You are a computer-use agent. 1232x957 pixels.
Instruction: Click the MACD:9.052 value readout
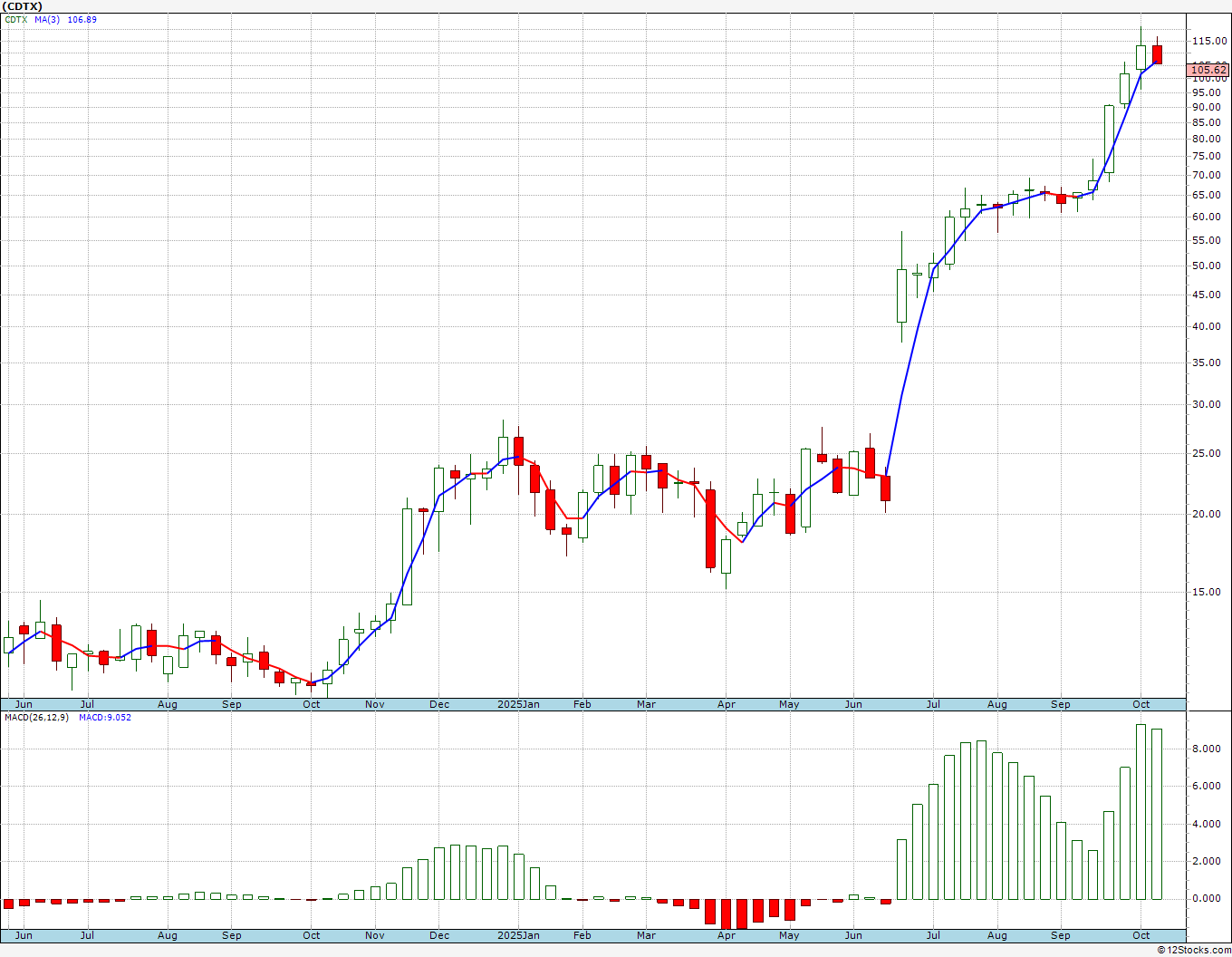[x=104, y=718]
